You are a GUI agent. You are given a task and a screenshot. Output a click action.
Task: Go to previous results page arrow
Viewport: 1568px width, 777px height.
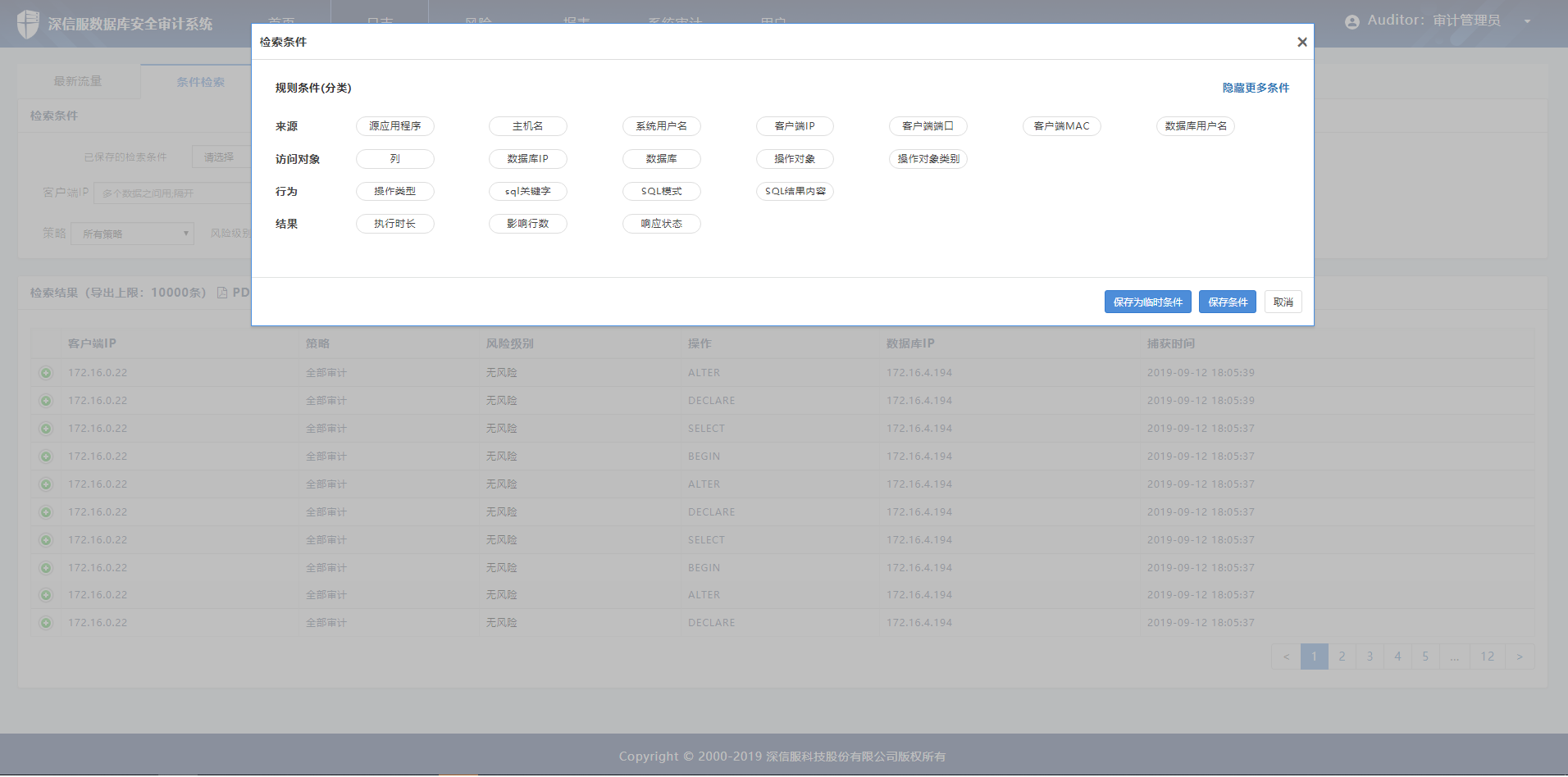coord(1286,657)
